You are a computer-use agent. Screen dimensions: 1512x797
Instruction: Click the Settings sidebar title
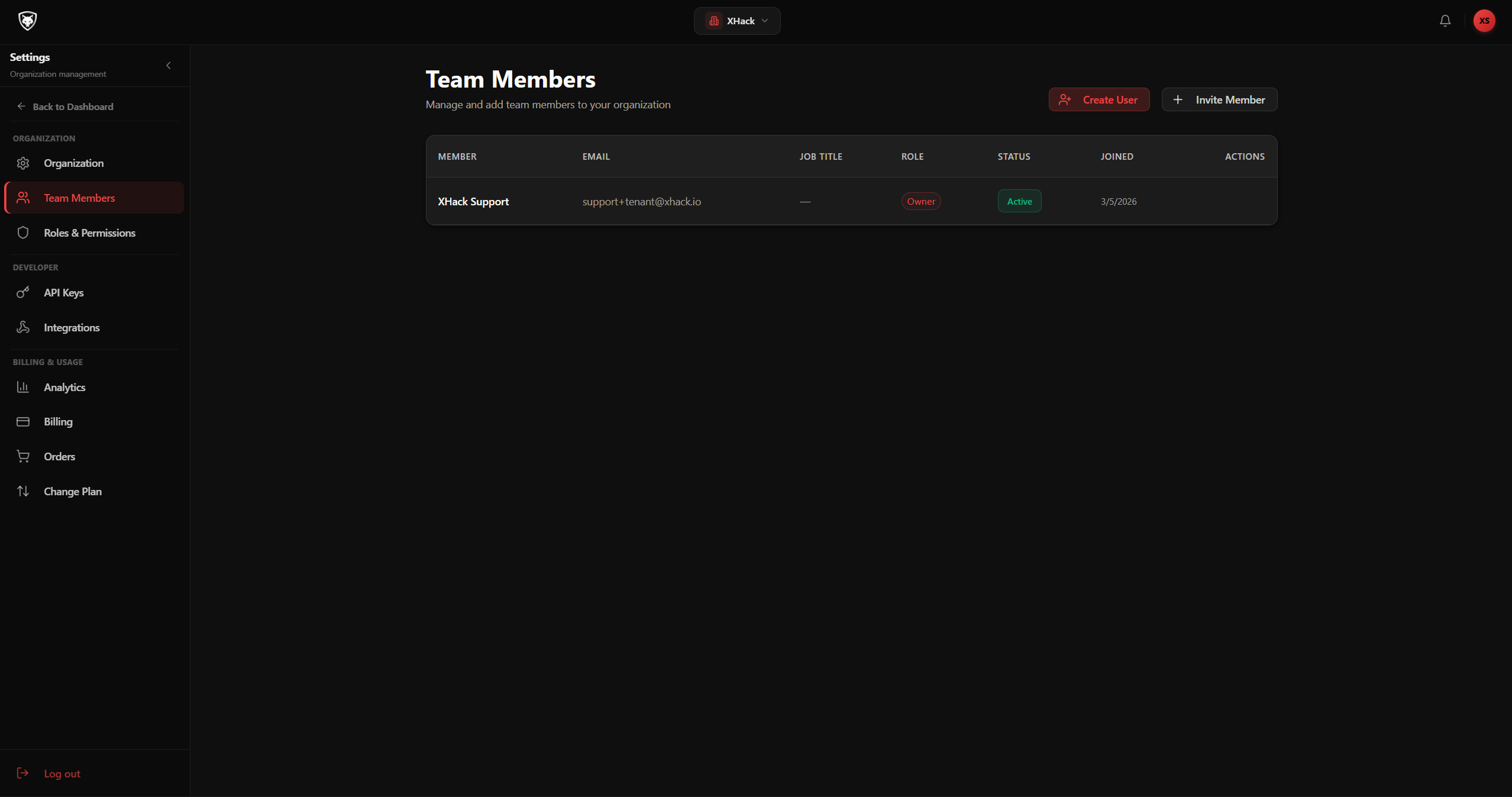point(30,57)
